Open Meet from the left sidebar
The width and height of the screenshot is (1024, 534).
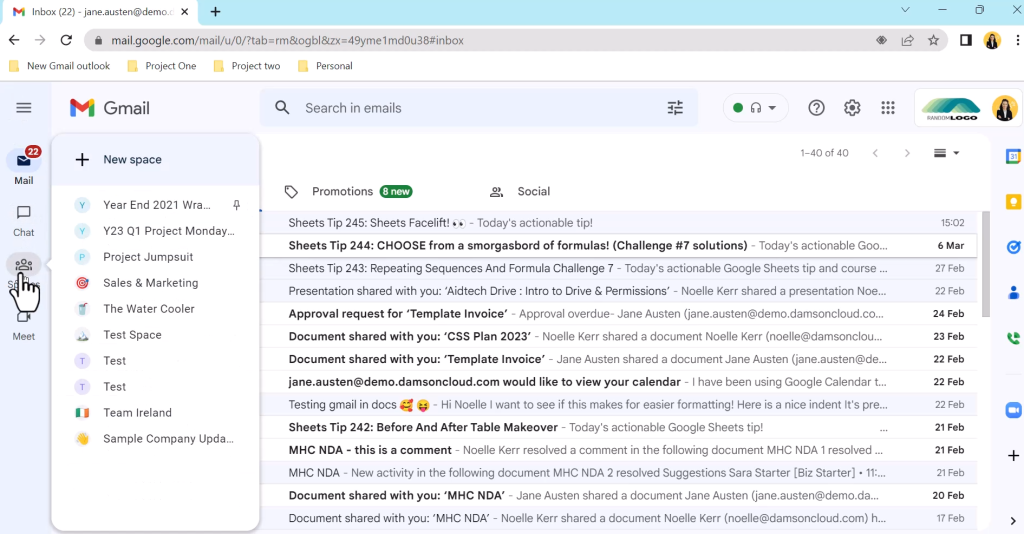pos(24,325)
